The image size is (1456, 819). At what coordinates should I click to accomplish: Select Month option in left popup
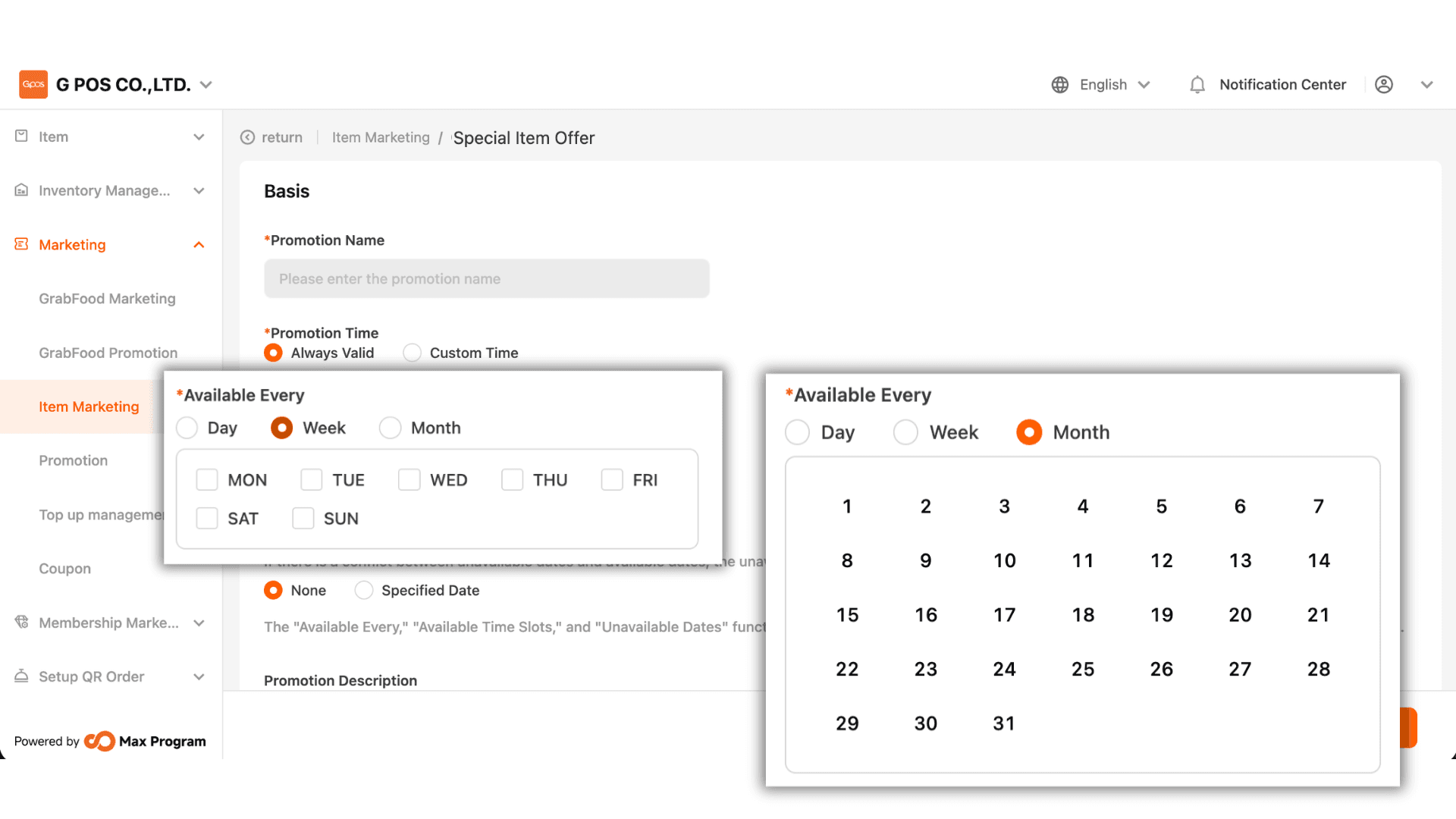click(x=390, y=428)
